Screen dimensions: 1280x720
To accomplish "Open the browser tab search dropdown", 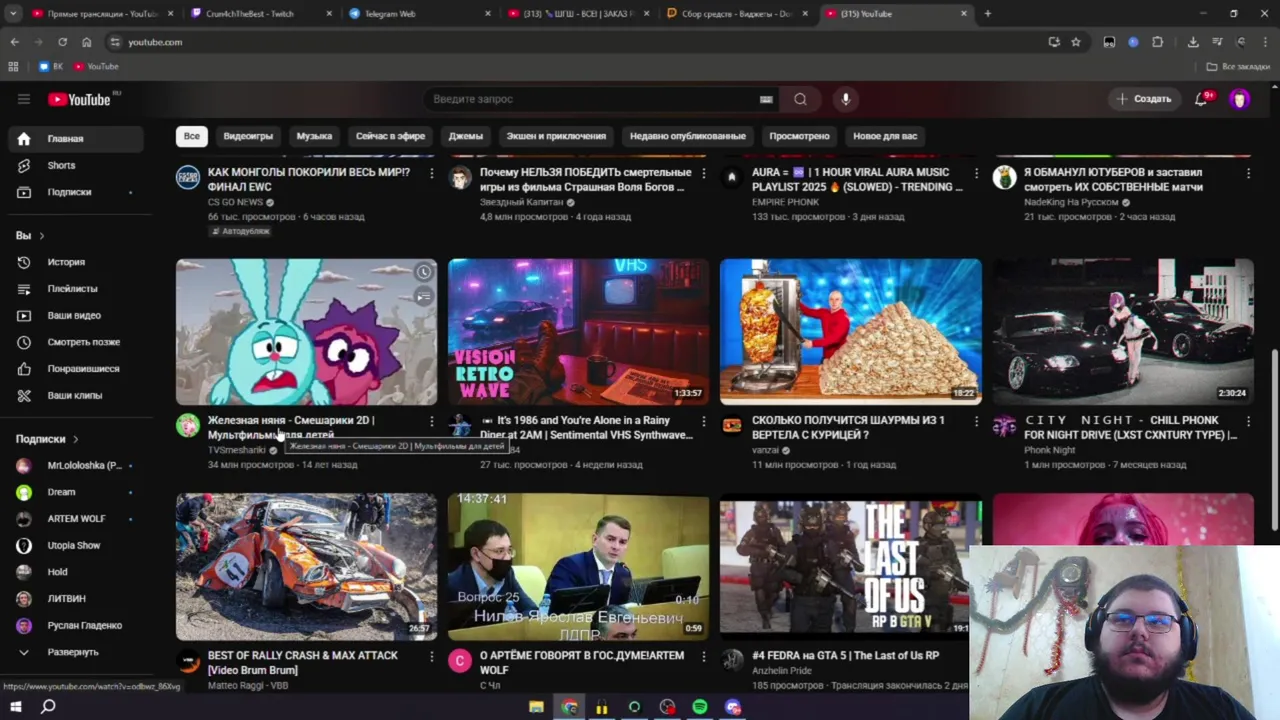I will pyautogui.click(x=13, y=14).
